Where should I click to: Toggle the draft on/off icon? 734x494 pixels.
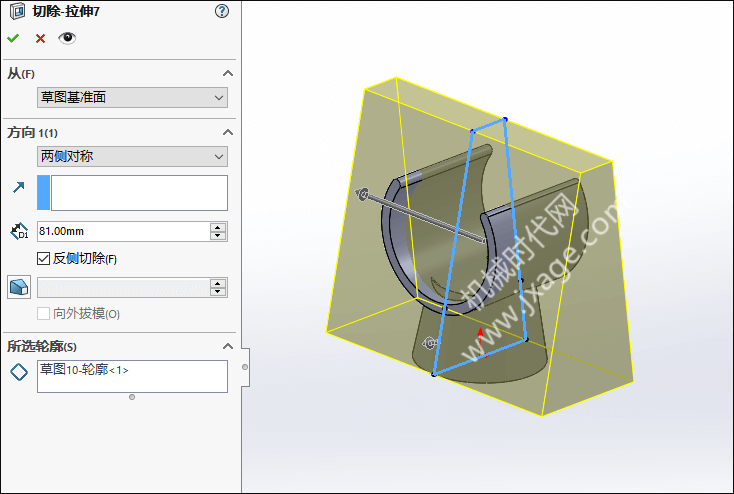pos(19,287)
